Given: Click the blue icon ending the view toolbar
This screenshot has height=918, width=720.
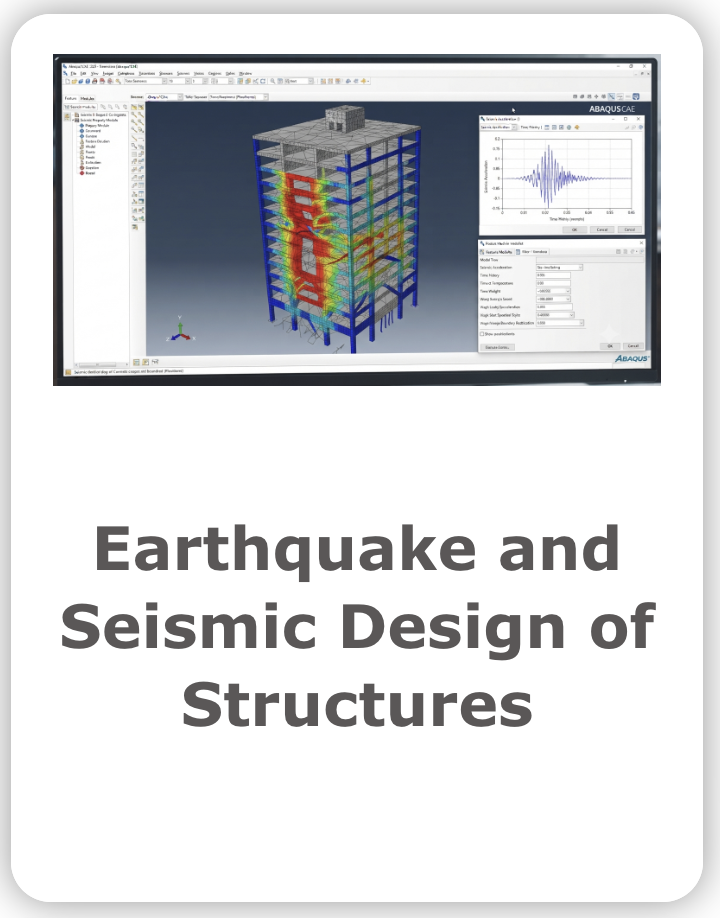Looking at the screenshot, I should coord(636,97).
